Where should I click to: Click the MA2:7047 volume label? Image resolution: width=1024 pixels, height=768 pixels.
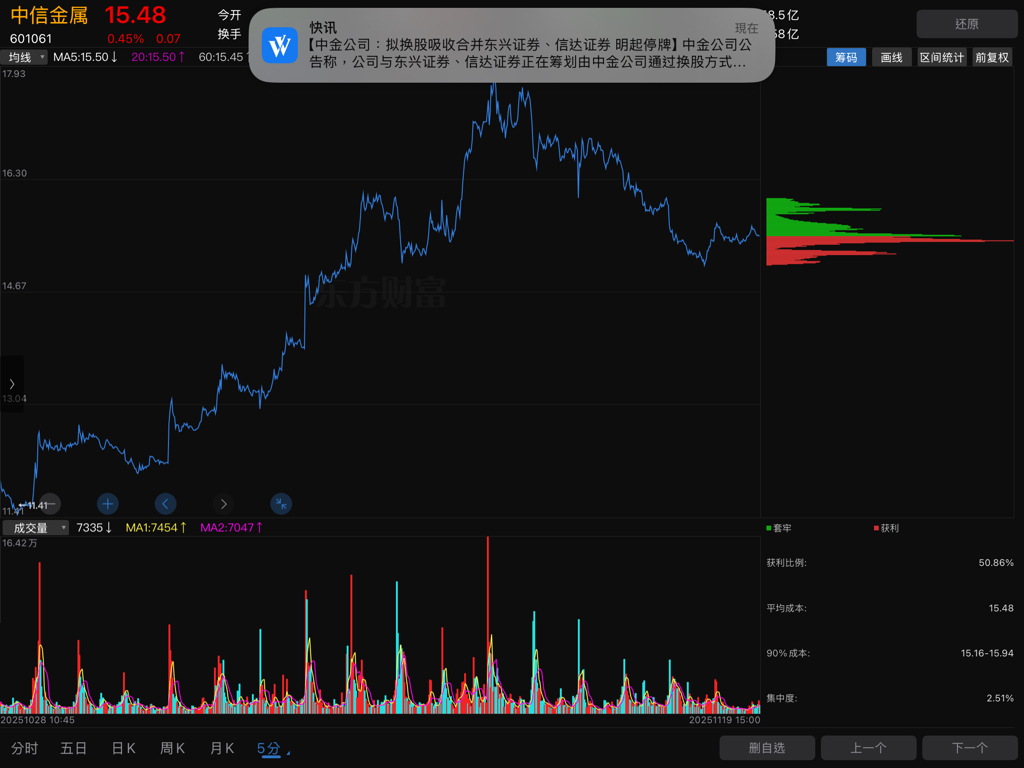tap(231, 528)
